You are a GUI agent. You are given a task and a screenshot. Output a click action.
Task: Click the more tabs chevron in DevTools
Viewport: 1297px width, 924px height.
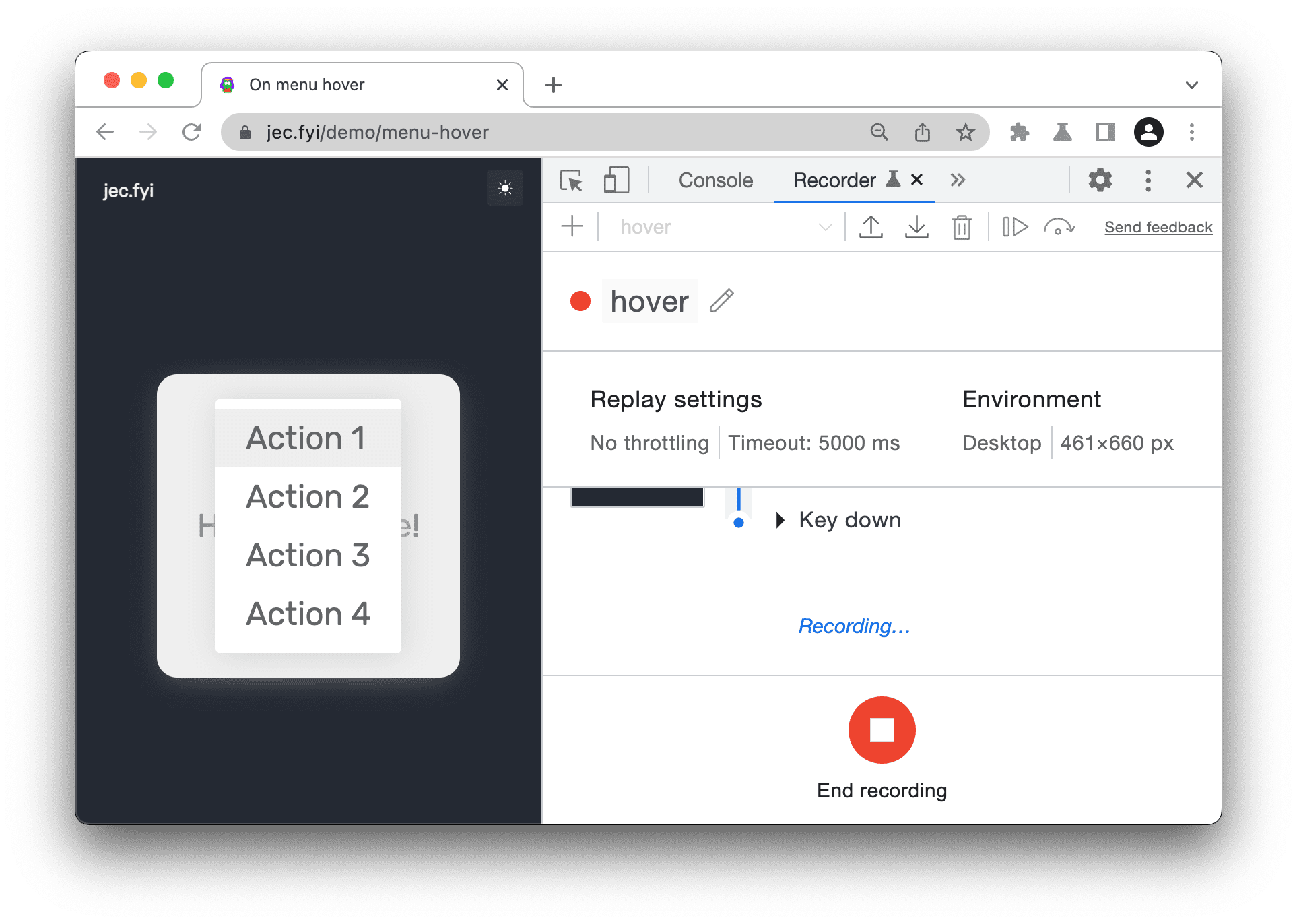pos(957,180)
